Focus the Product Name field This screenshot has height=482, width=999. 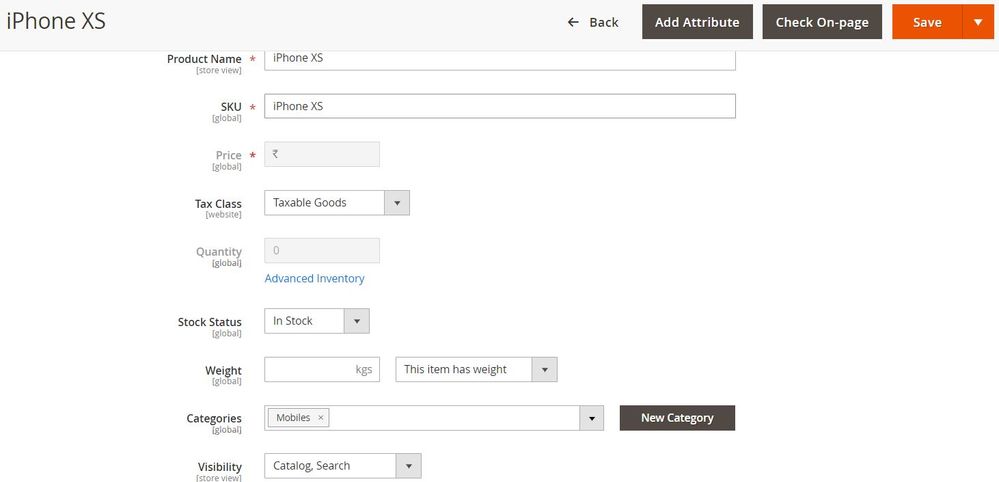[x=499, y=58]
